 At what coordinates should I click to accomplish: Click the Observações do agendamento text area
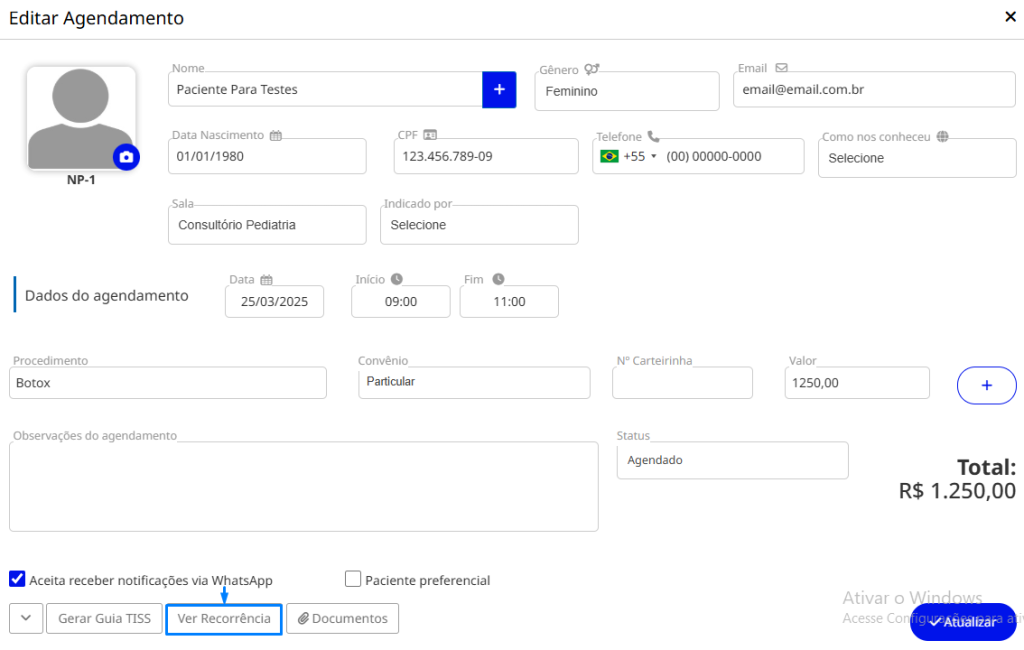pyautogui.click(x=304, y=487)
